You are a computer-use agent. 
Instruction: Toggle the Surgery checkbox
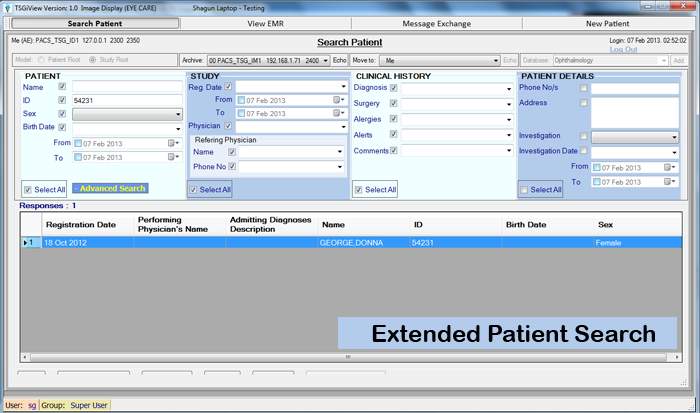tap(393, 103)
